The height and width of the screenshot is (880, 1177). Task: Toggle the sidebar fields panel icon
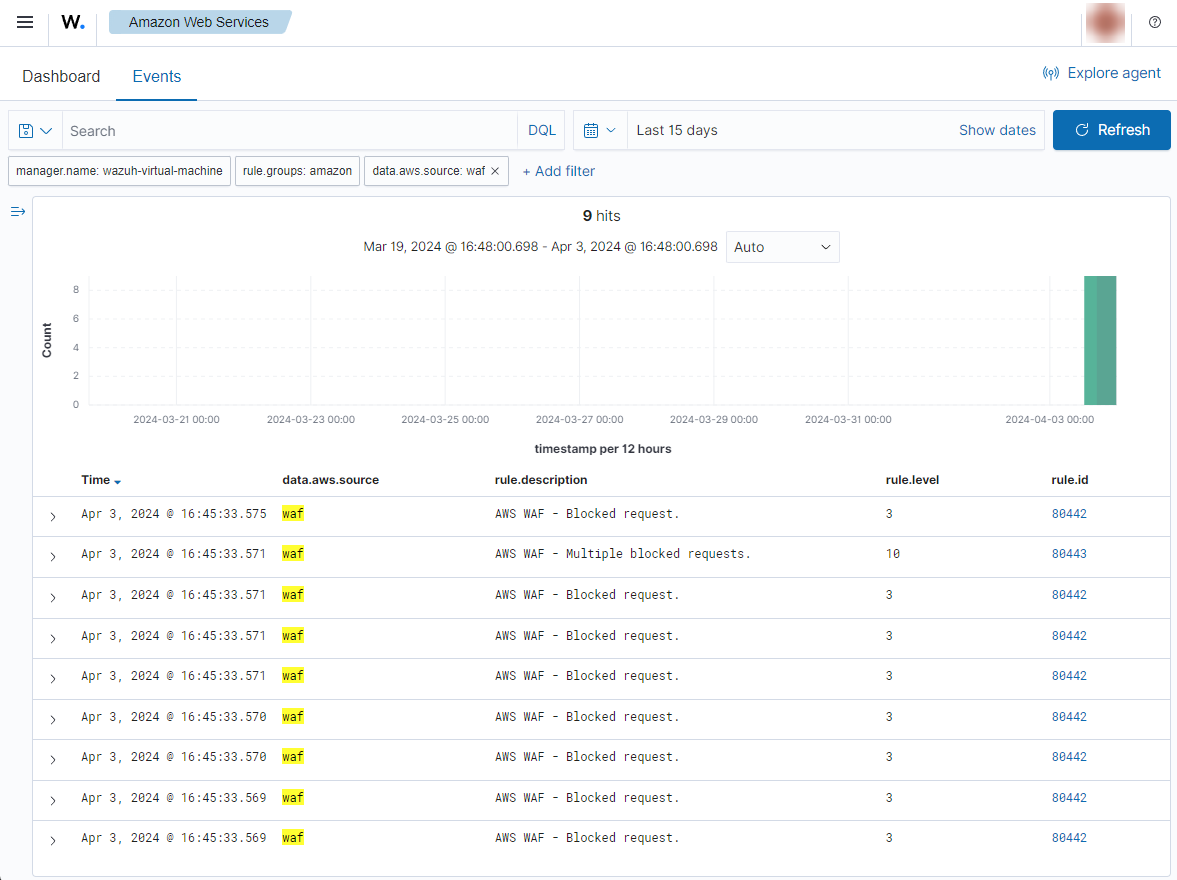pos(17,212)
